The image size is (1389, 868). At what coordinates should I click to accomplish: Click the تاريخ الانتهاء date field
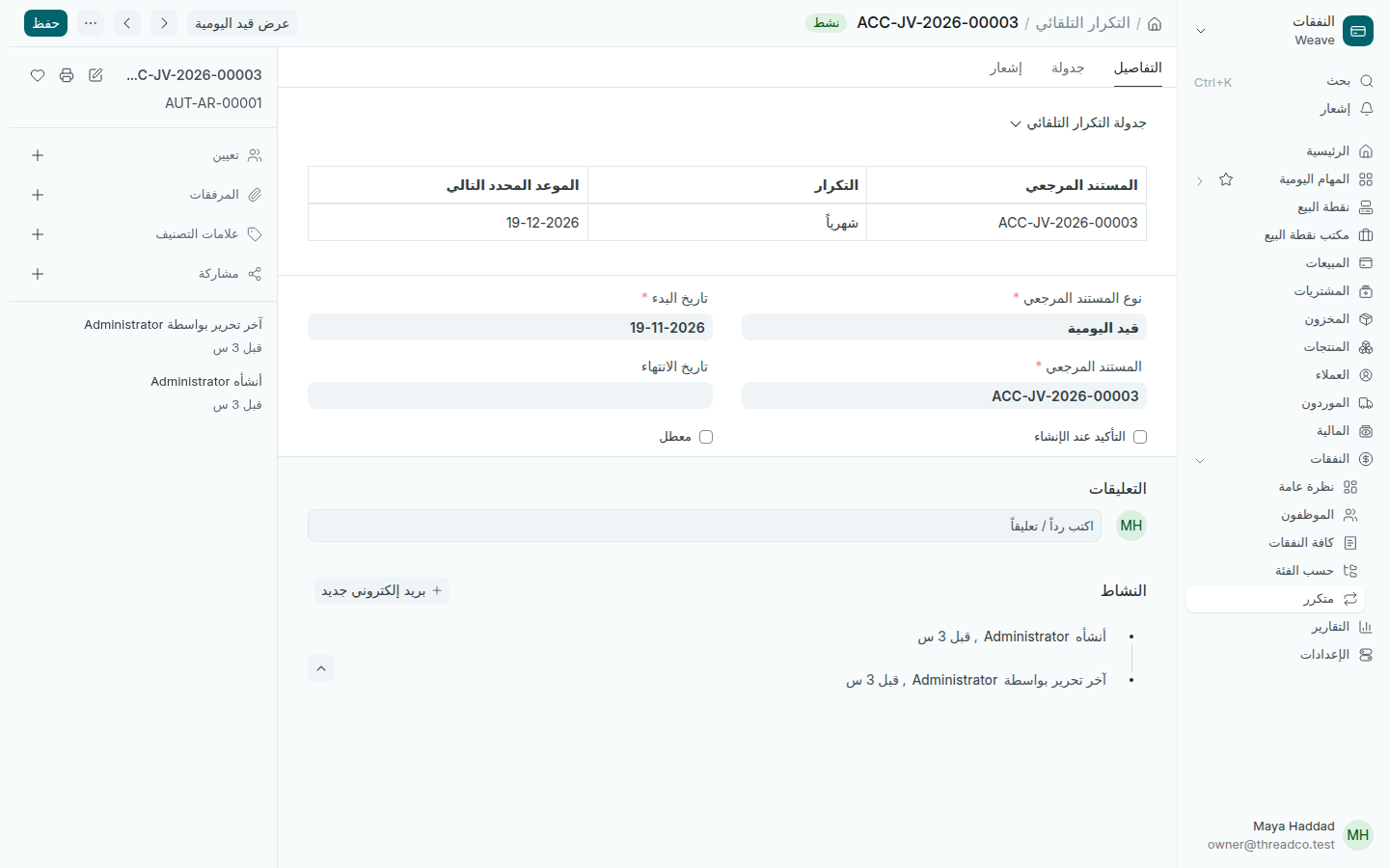point(510,395)
